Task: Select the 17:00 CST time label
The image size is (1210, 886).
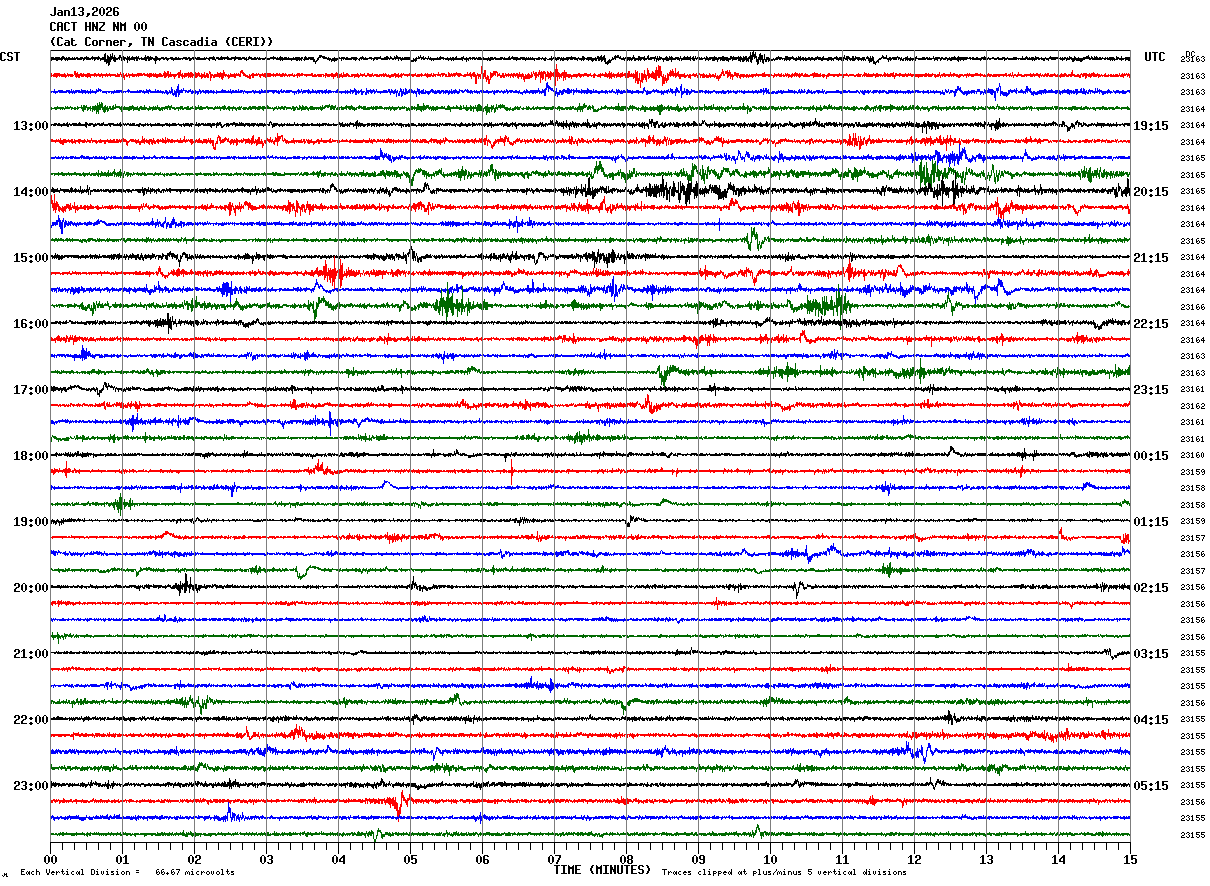Action: click(31, 390)
